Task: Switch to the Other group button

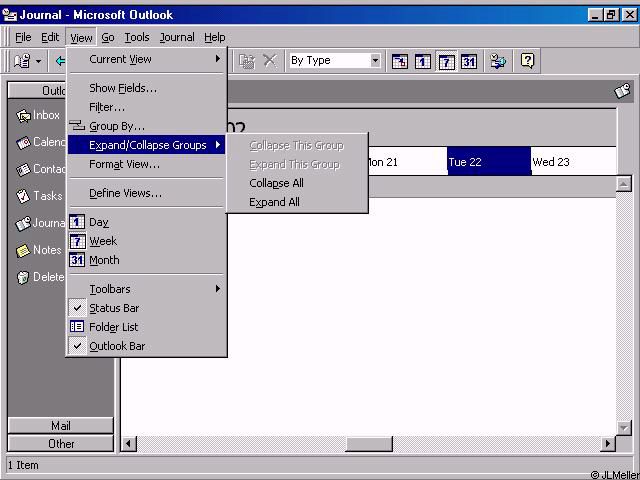Action: [60, 444]
